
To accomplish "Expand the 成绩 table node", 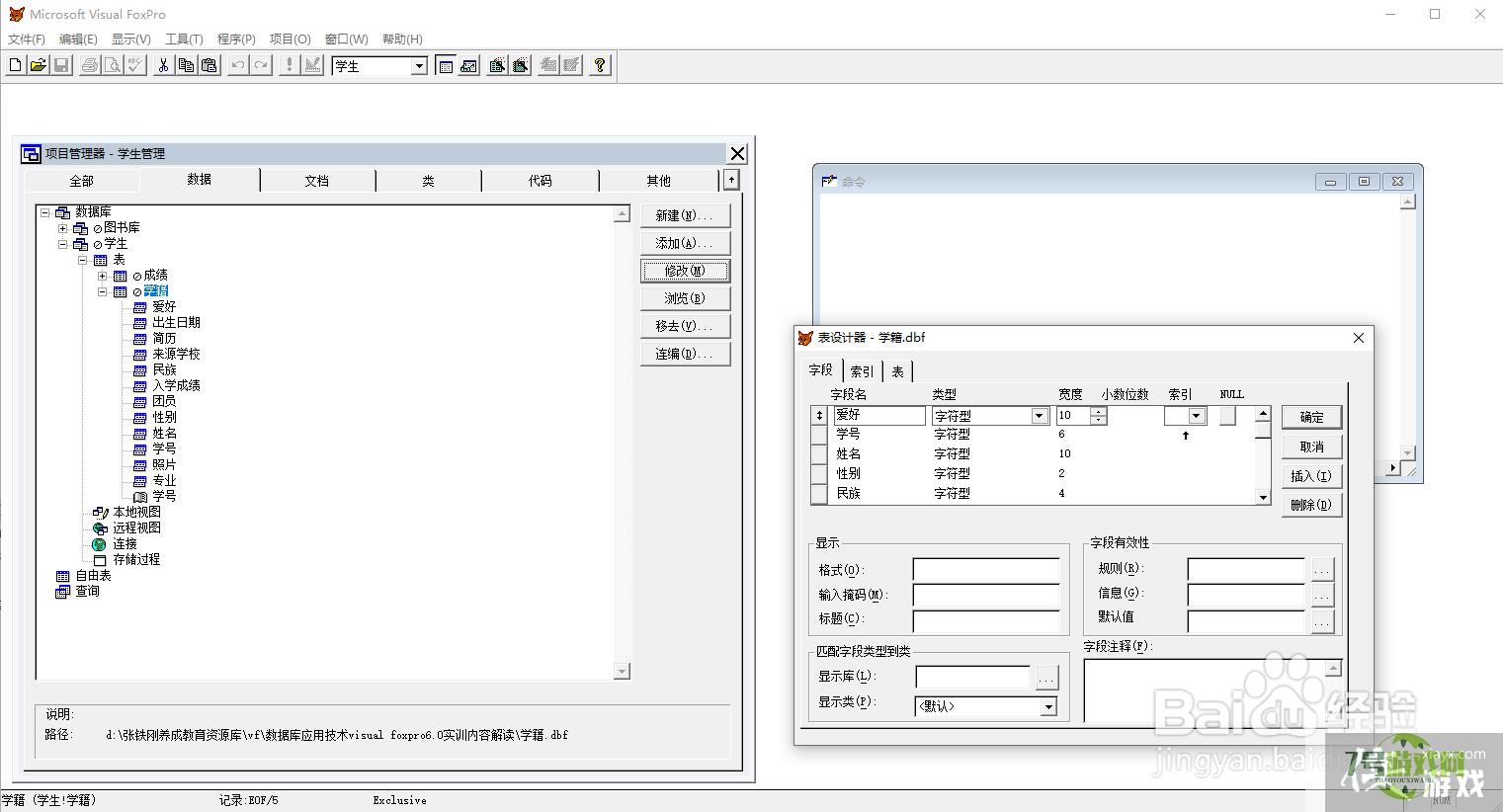I will point(102,276).
